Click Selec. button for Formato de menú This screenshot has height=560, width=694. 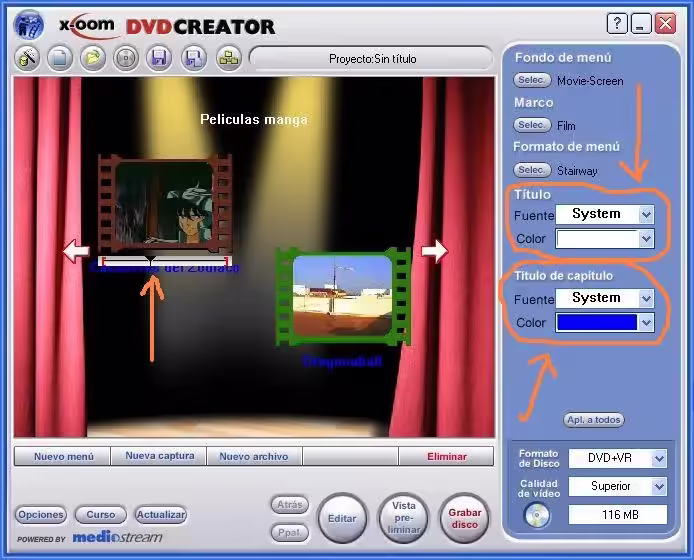(532, 170)
